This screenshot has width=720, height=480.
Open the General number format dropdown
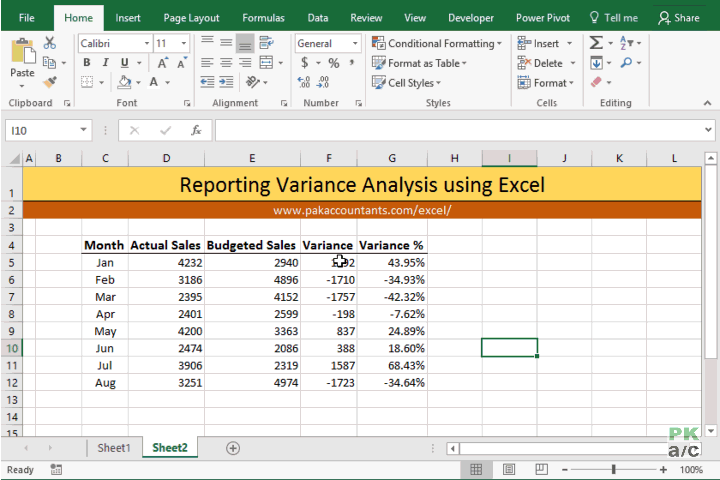[x=355, y=43]
